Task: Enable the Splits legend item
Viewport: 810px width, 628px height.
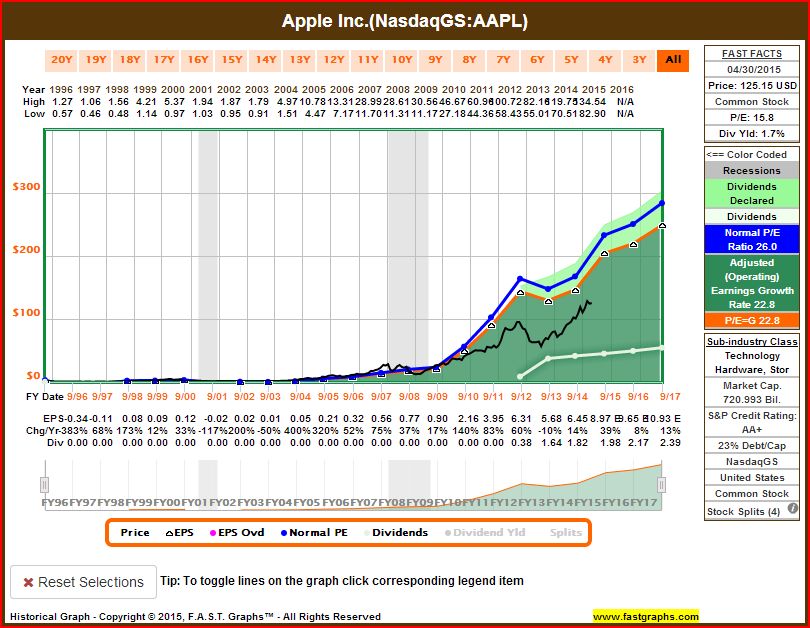Action: [566, 532]
